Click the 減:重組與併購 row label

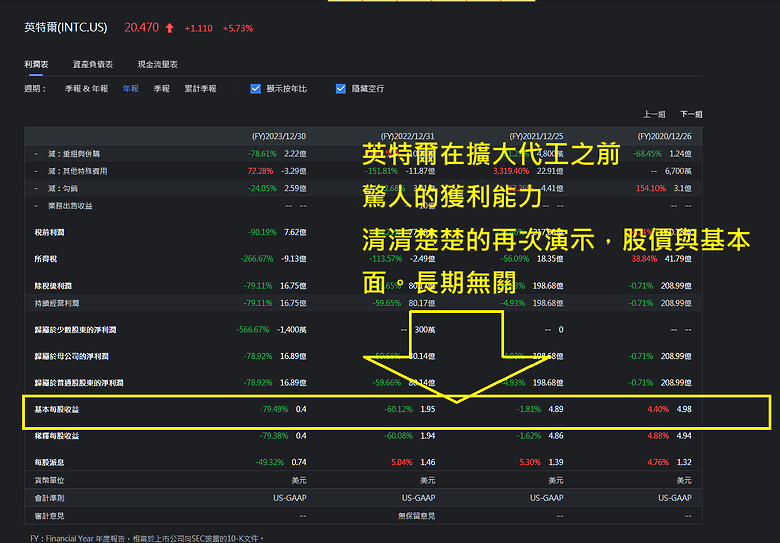coord(74,154)
